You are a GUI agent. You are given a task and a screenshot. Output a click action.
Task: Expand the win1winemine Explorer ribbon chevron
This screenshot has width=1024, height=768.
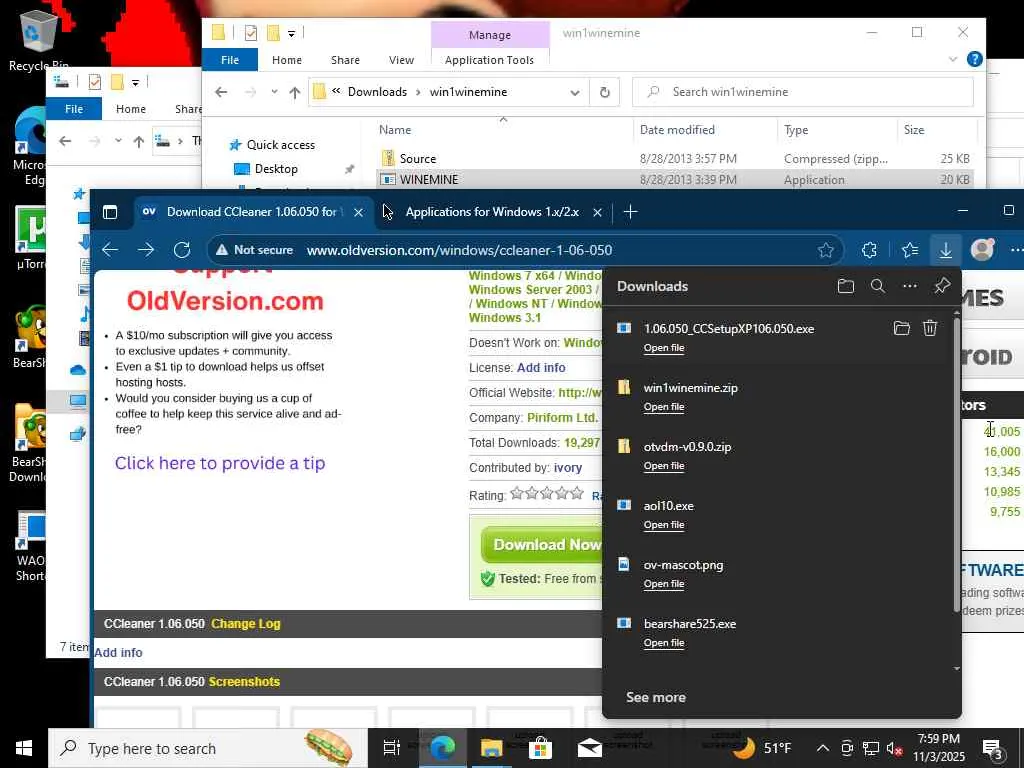tap(953, 59)
